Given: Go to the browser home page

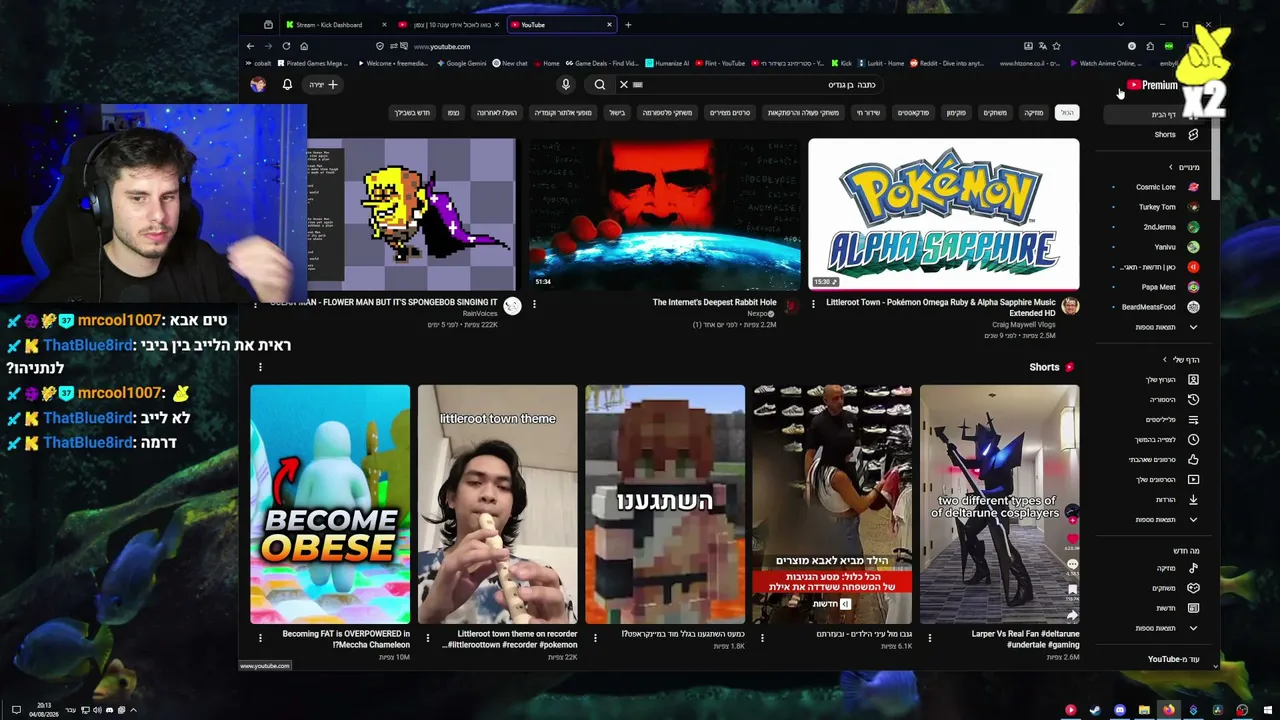Looking at the screenshot, I should pos(304,46).
